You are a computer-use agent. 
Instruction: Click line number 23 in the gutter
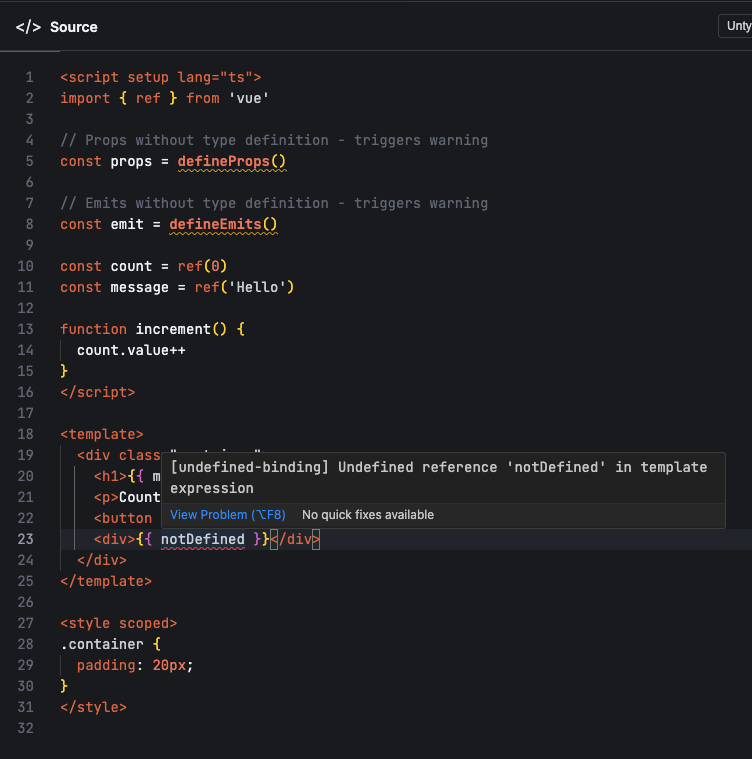26,539
